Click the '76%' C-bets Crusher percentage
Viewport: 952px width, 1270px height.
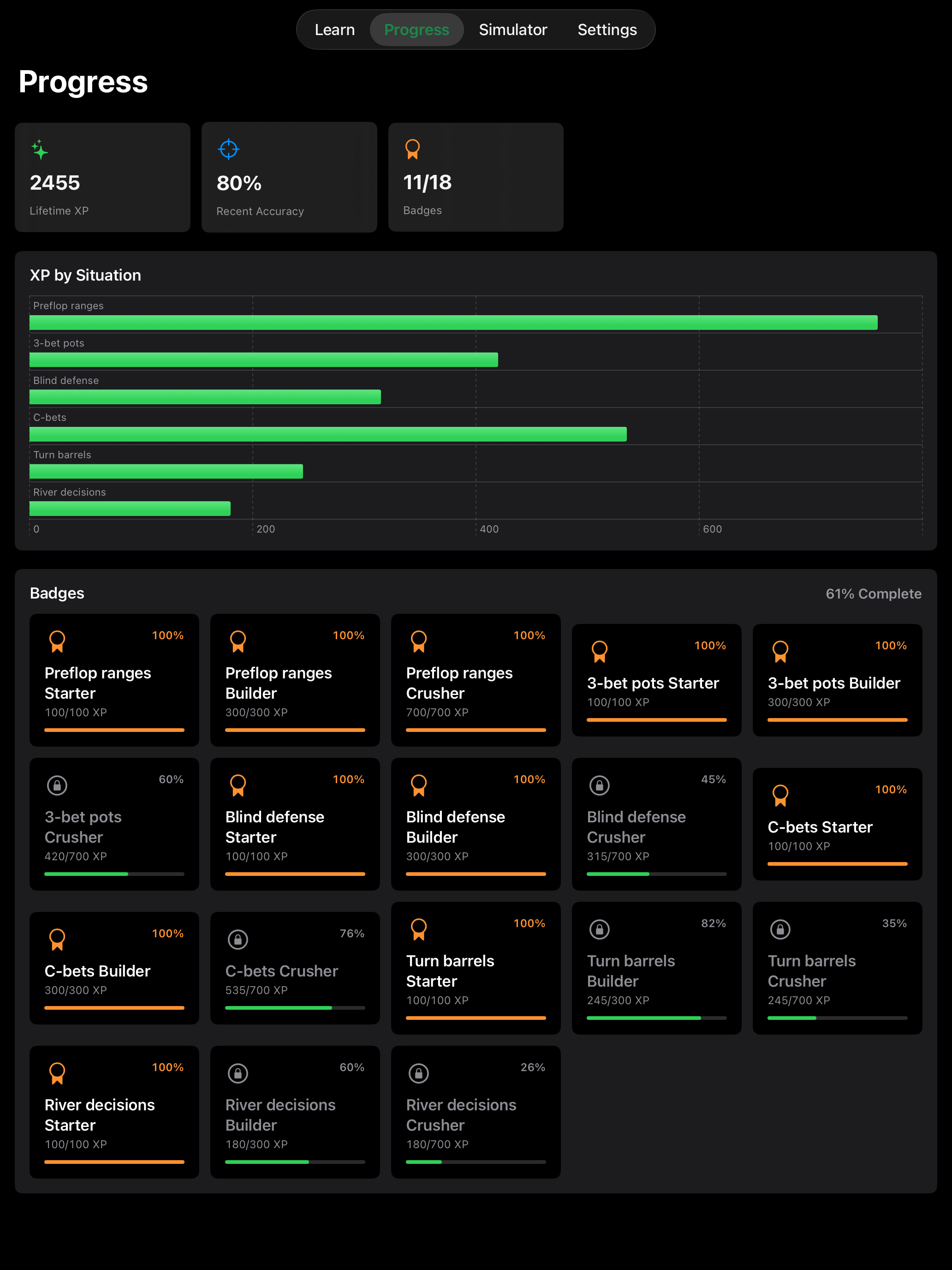[352, 934]
